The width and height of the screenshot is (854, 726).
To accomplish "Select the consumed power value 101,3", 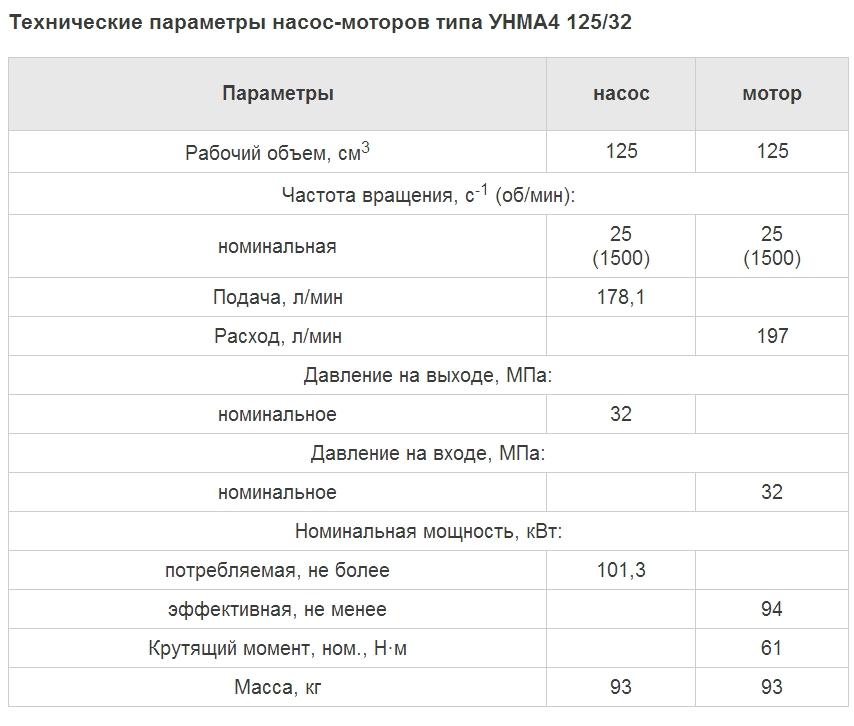I will [621, 571].
